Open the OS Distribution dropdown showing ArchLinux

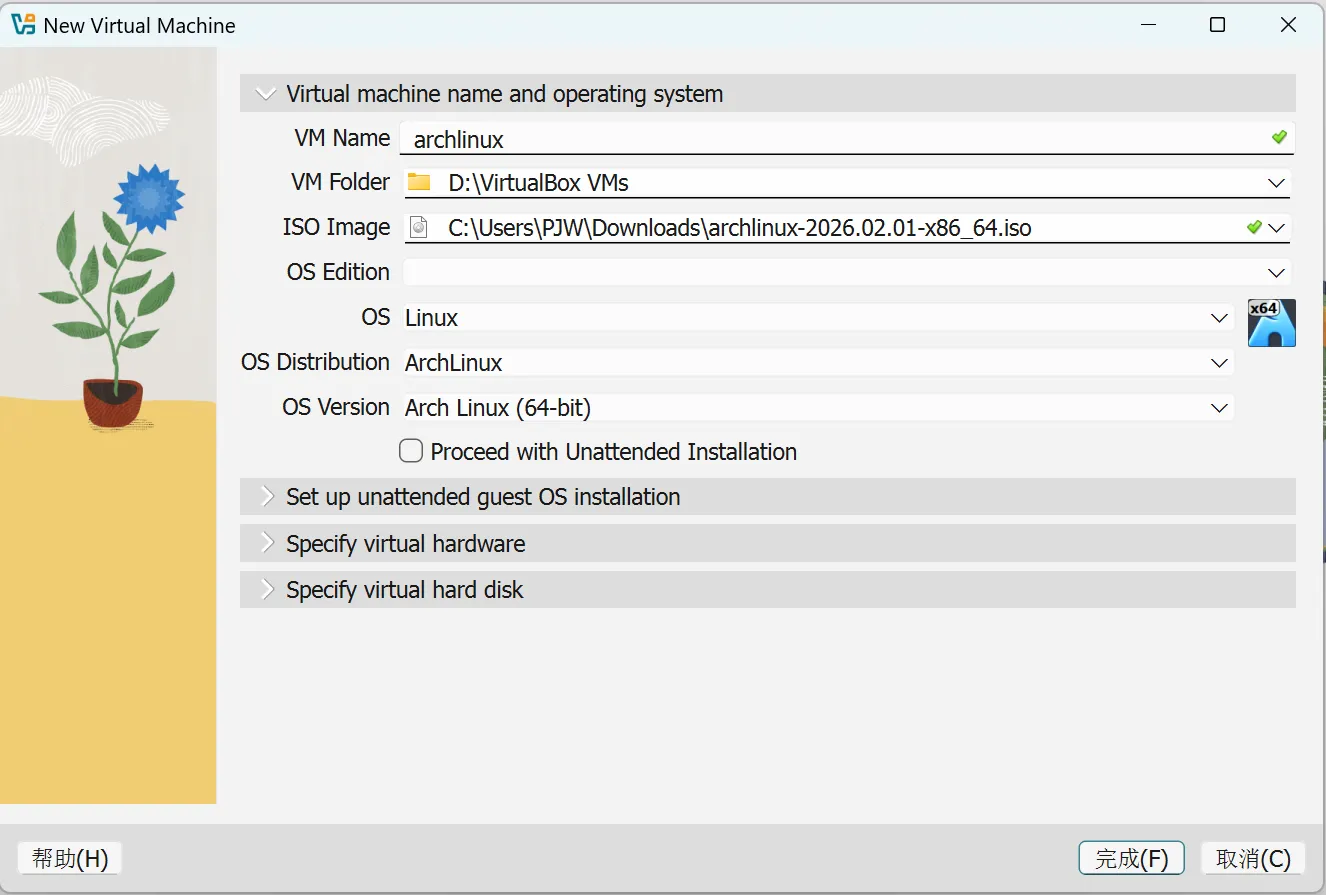click(x=818, y=362)
